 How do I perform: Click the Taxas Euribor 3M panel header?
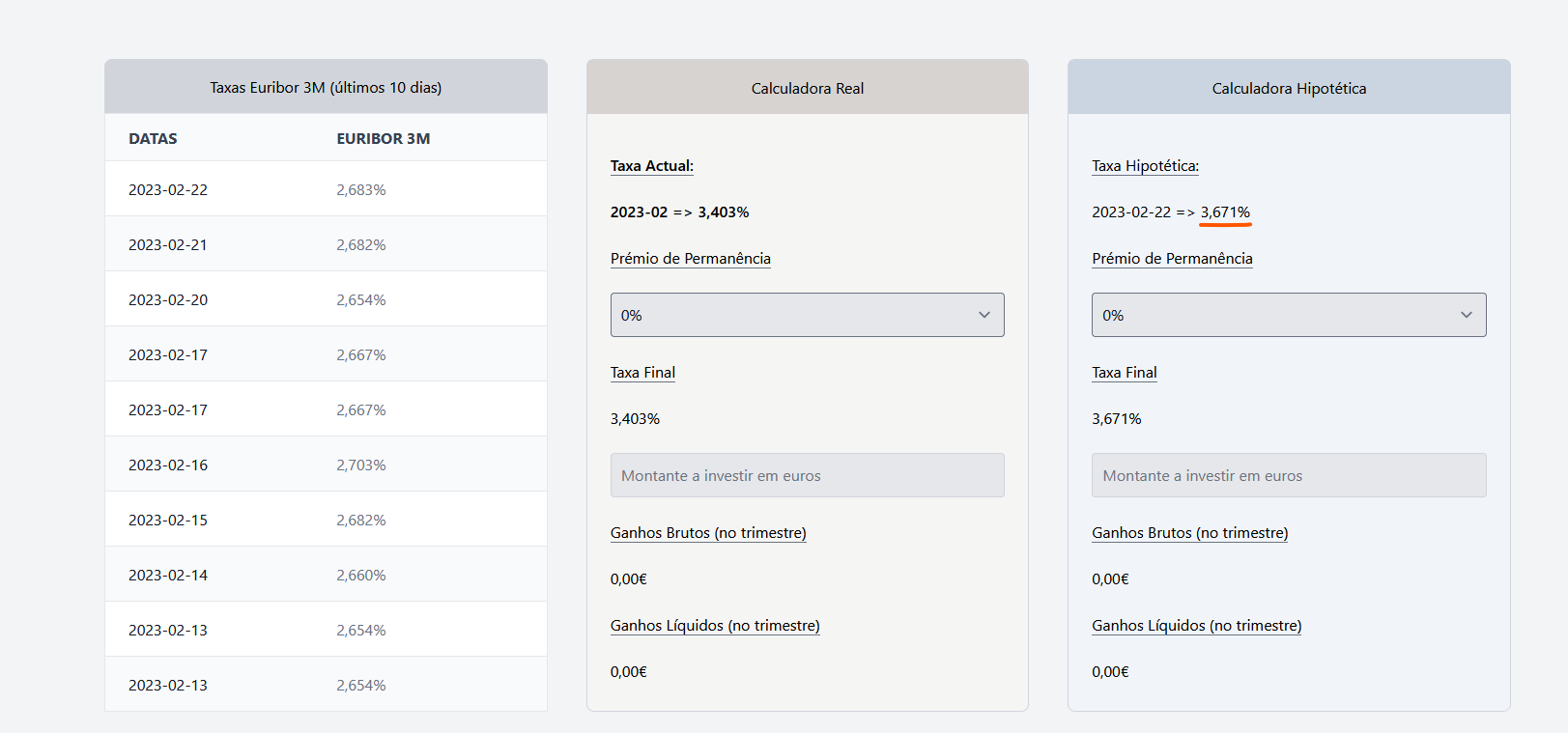click(x=326, y=88)
